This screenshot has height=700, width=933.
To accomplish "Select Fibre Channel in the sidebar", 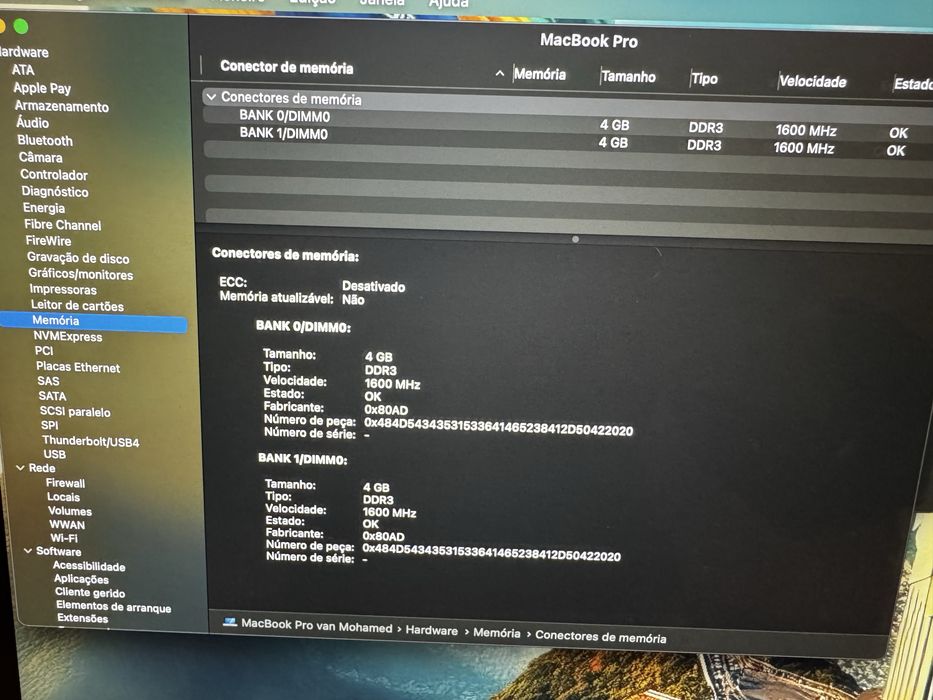I will [x=63, y=225].
